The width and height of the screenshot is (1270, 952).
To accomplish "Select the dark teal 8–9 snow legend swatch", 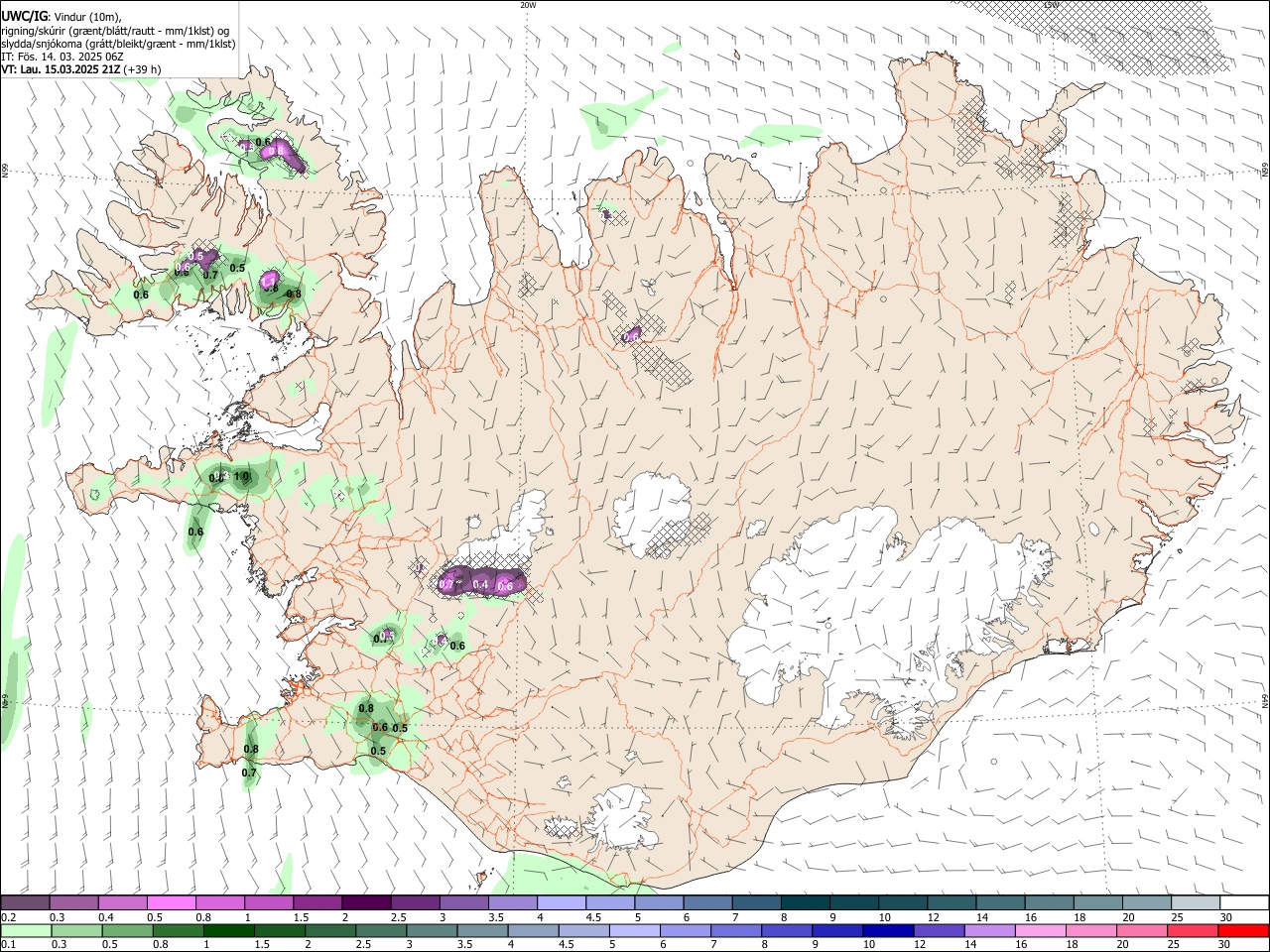I will coord(806,903).
